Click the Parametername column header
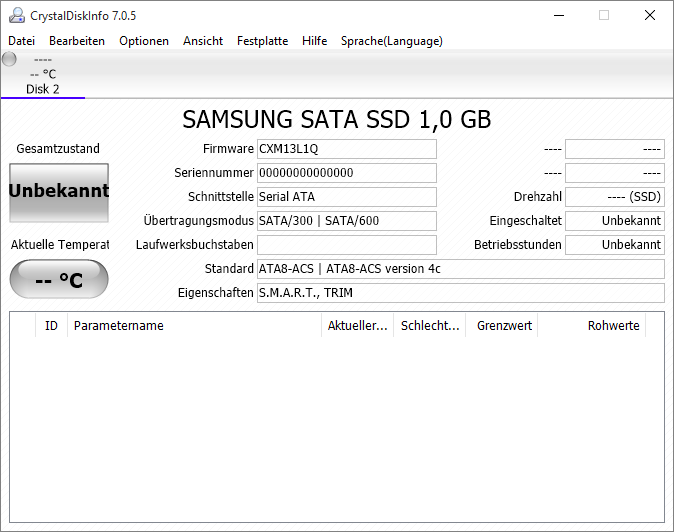Image resolution: width=674 pixels, height=532 pixels. coord(194,326)
